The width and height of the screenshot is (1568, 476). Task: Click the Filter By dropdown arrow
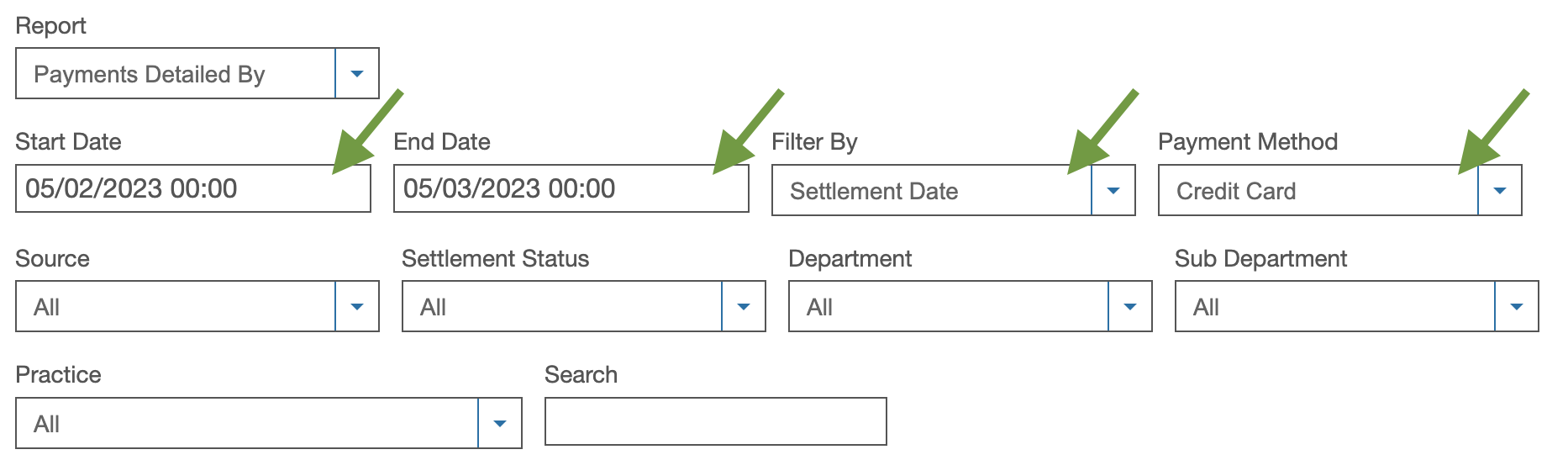pyautogui.click(x=1113, y=191)
